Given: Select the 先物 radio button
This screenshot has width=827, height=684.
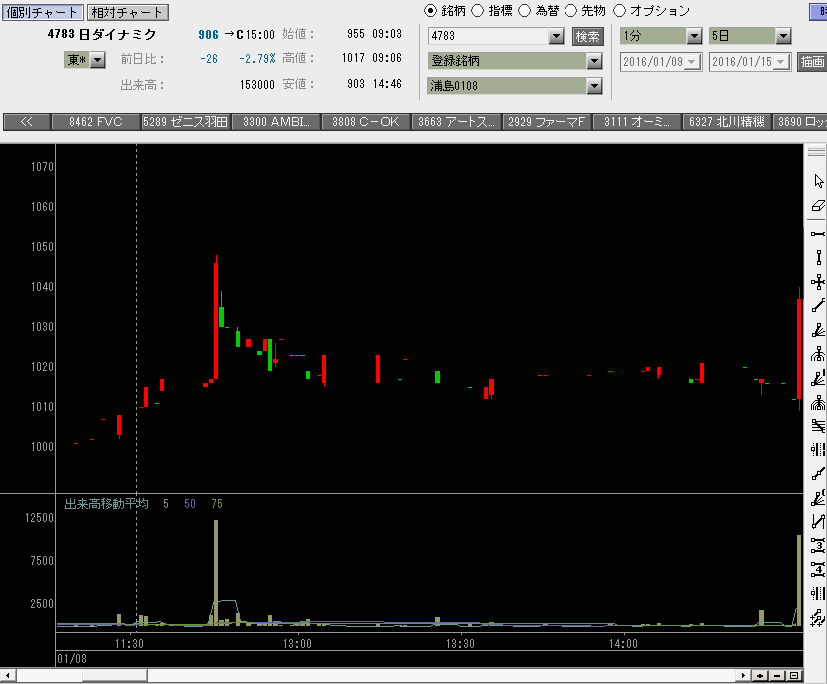Looking at the screenshot, I should pos(571,11).
